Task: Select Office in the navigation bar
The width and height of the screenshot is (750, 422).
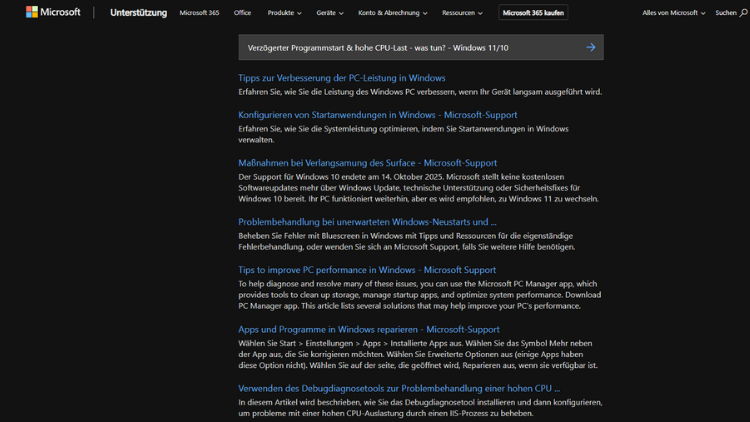Action: [x=242, y=13]
